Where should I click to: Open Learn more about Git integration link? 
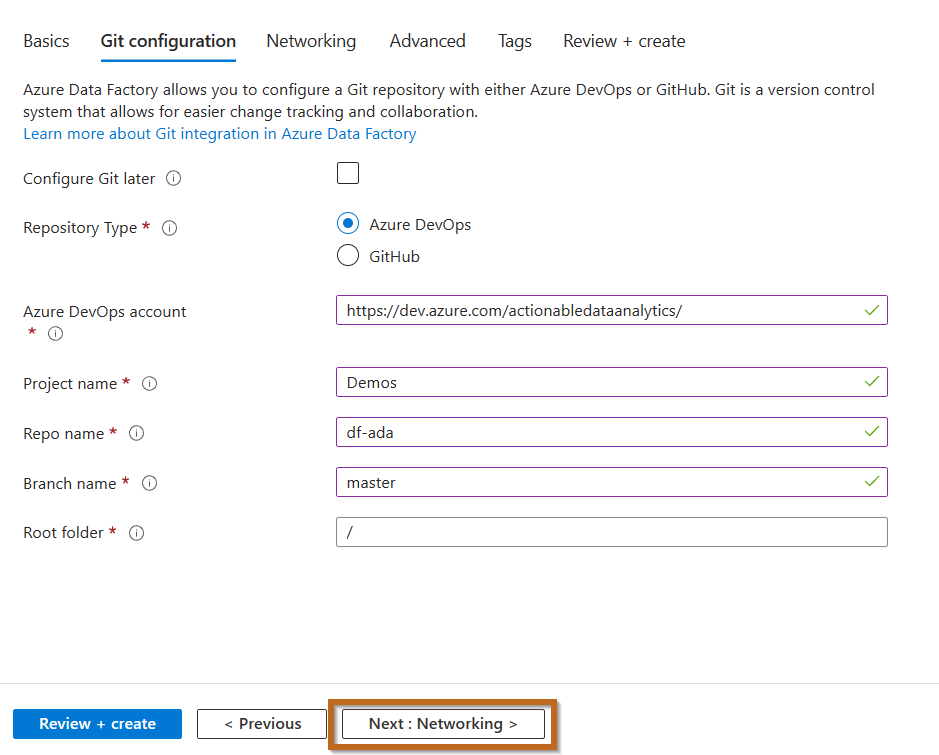coord(220,134)
